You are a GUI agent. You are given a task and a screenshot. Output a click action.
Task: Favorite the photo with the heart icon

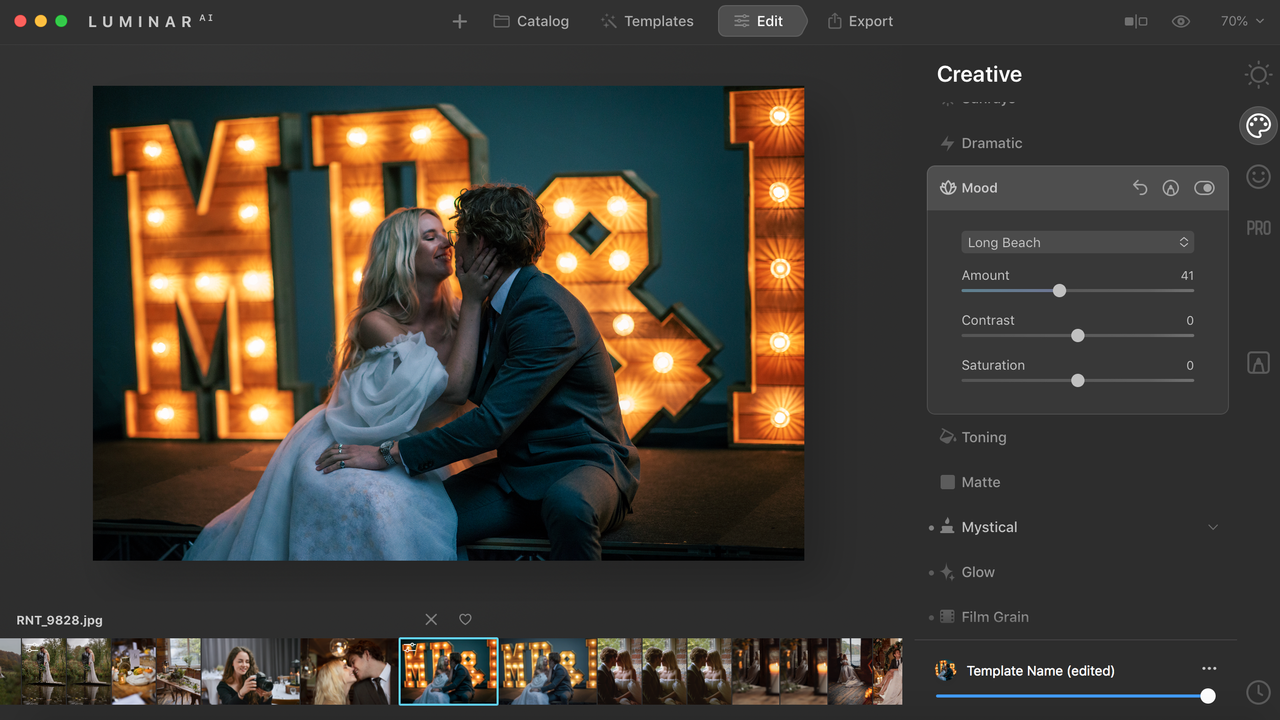465,620
